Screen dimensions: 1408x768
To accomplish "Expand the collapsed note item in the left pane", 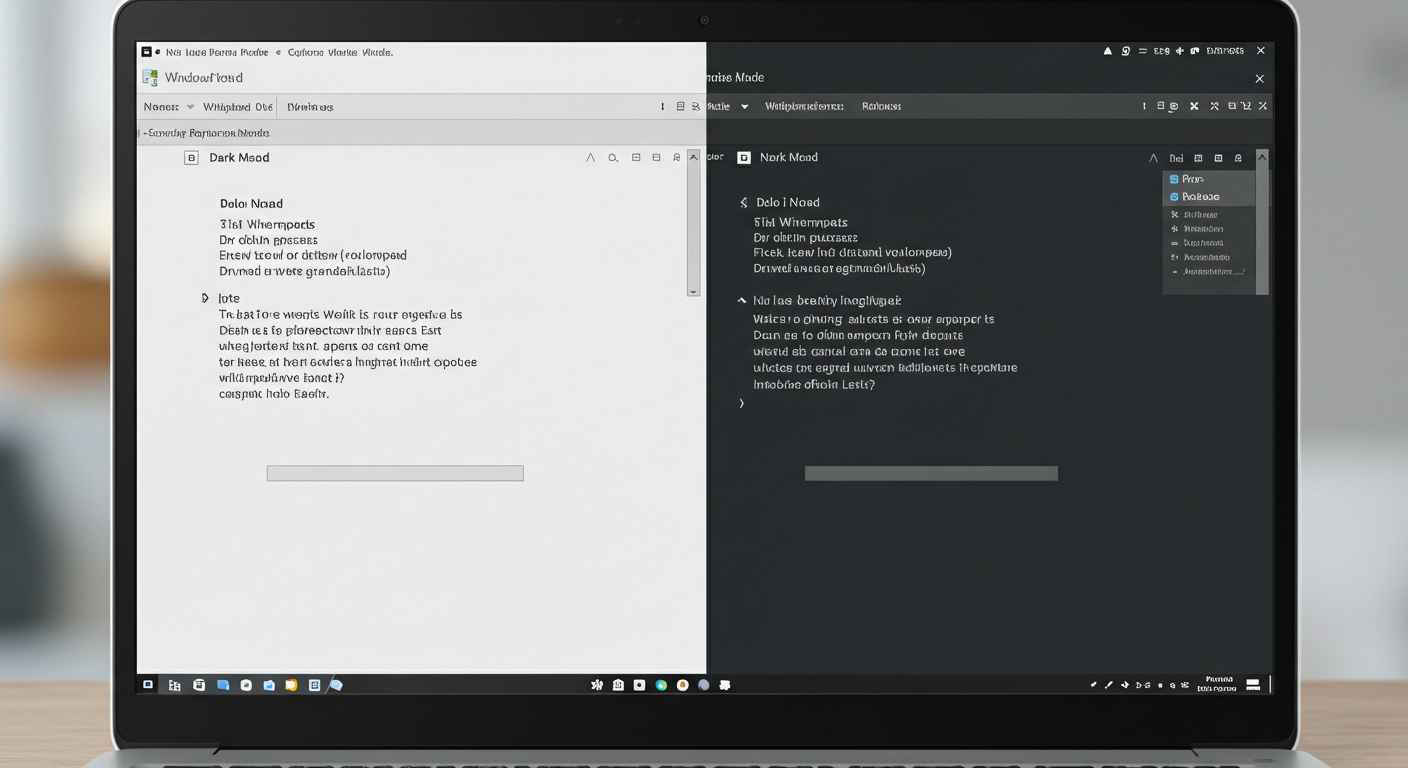I will [205, 297].
